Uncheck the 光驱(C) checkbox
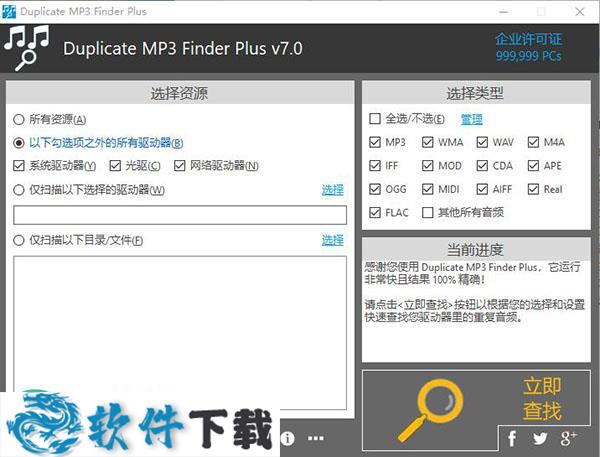The image size is (600, 457). 115,166
